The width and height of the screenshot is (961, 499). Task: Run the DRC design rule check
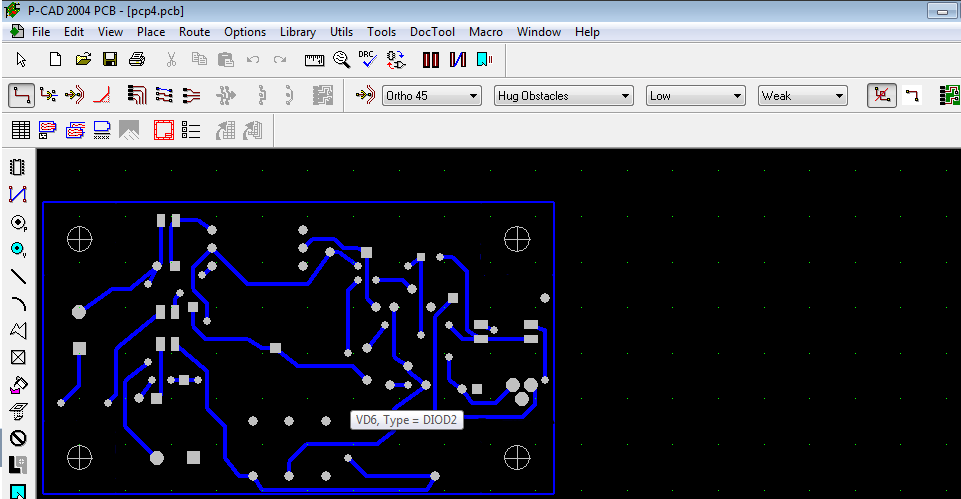pyautogui.click(x=368, y=59)
